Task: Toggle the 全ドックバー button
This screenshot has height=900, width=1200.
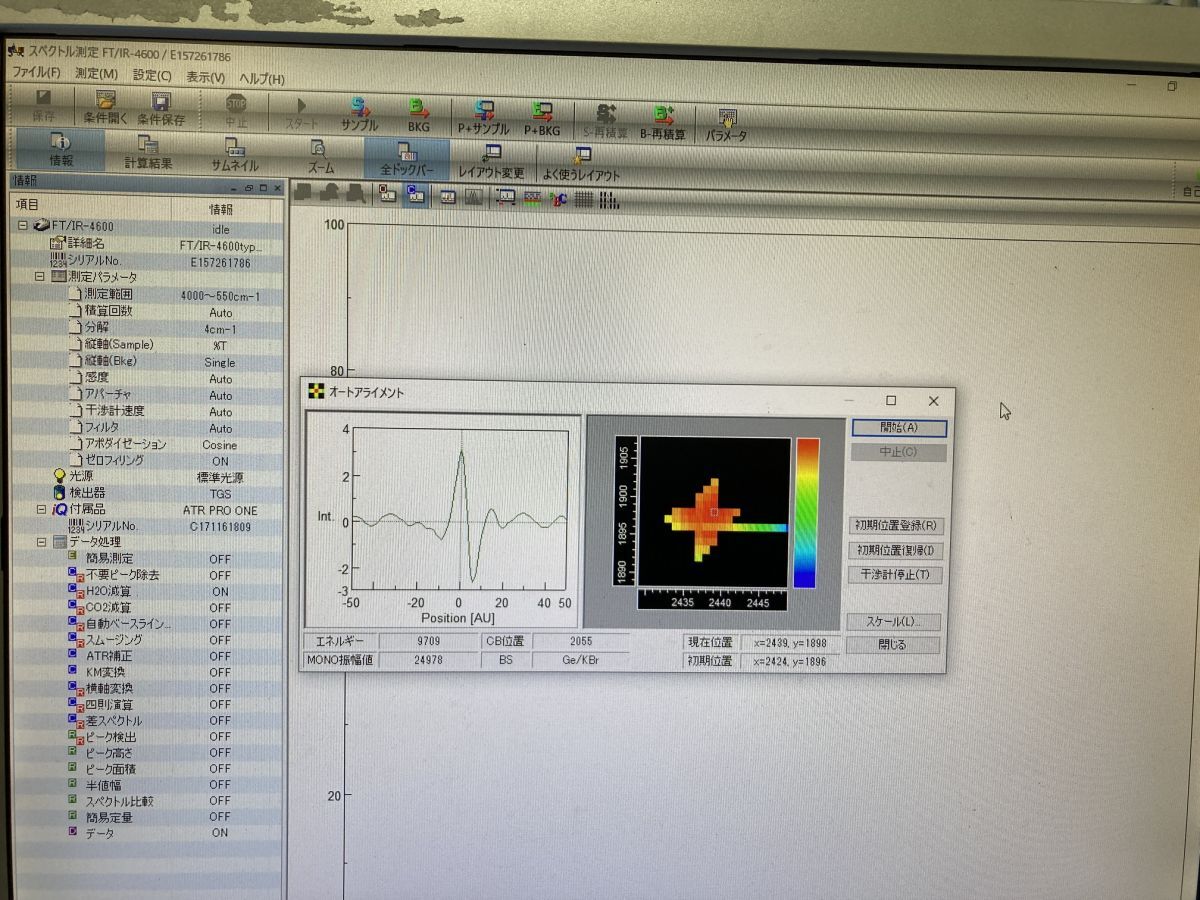Action: click(407, 160)
